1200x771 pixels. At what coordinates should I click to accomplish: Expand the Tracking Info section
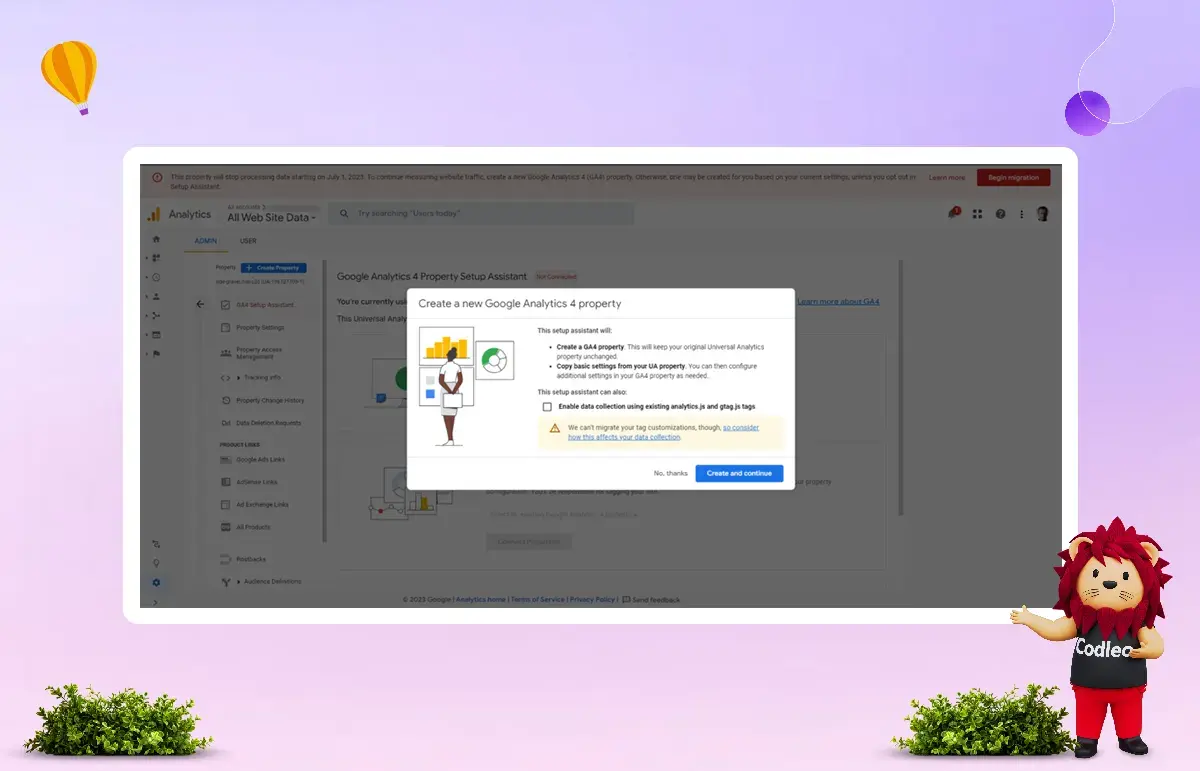tap(239, 378)
